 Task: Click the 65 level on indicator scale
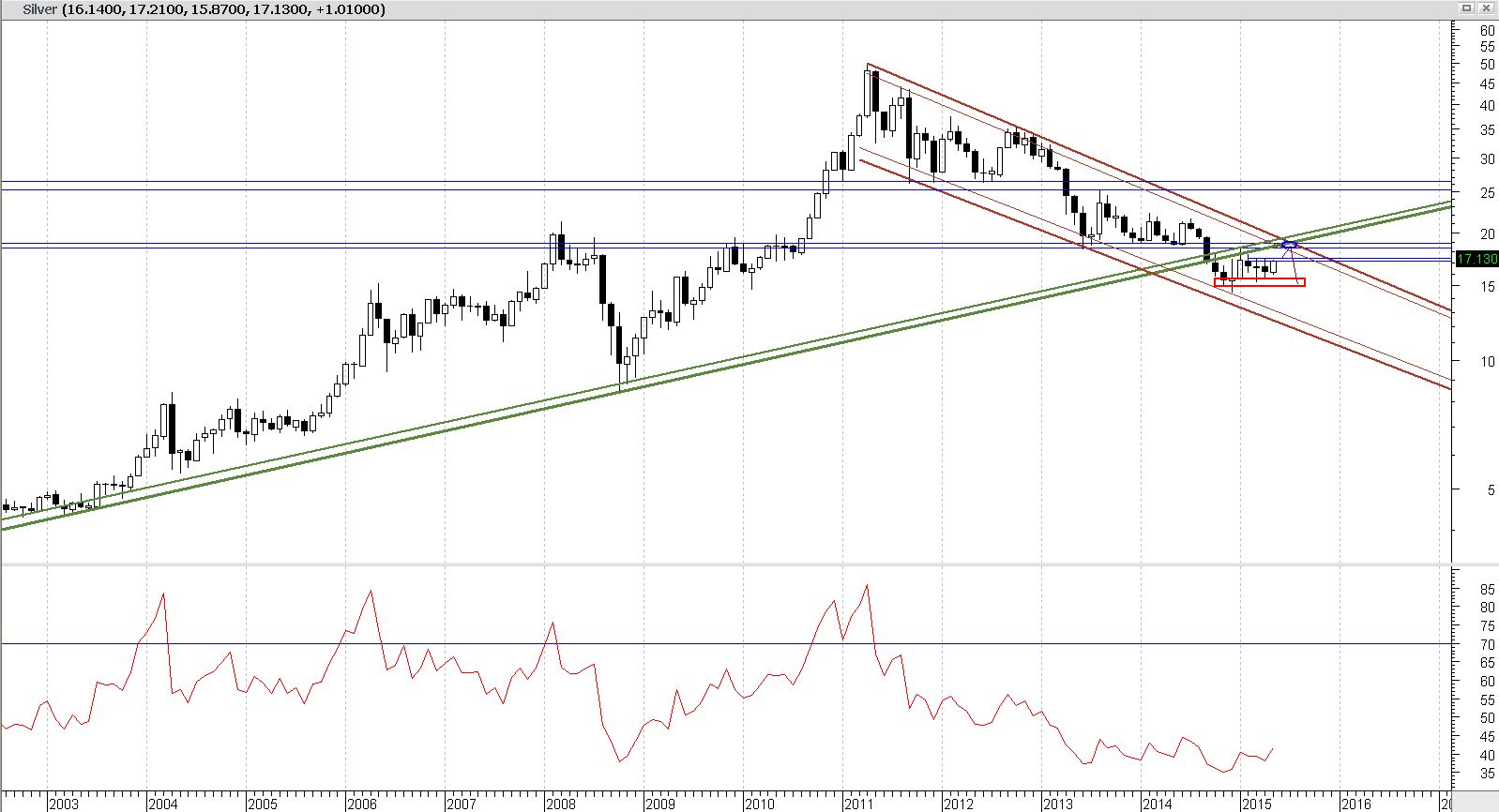point(1487,663)
